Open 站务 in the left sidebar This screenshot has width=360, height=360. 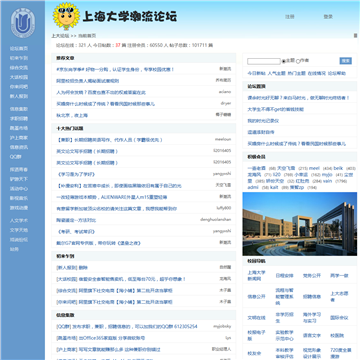pyautogui.click(x=14, y=249)
